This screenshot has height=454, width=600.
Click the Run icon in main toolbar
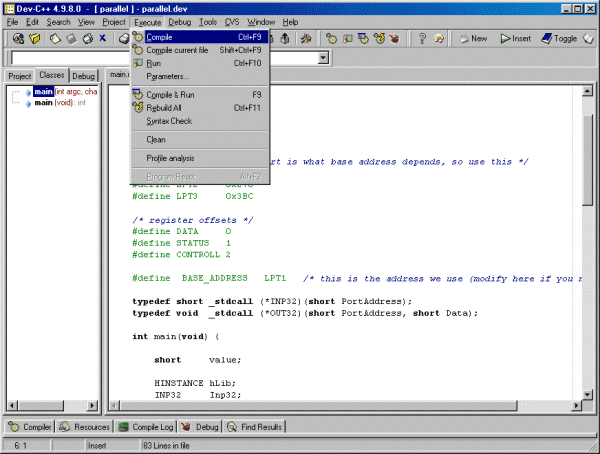(347, 38)
